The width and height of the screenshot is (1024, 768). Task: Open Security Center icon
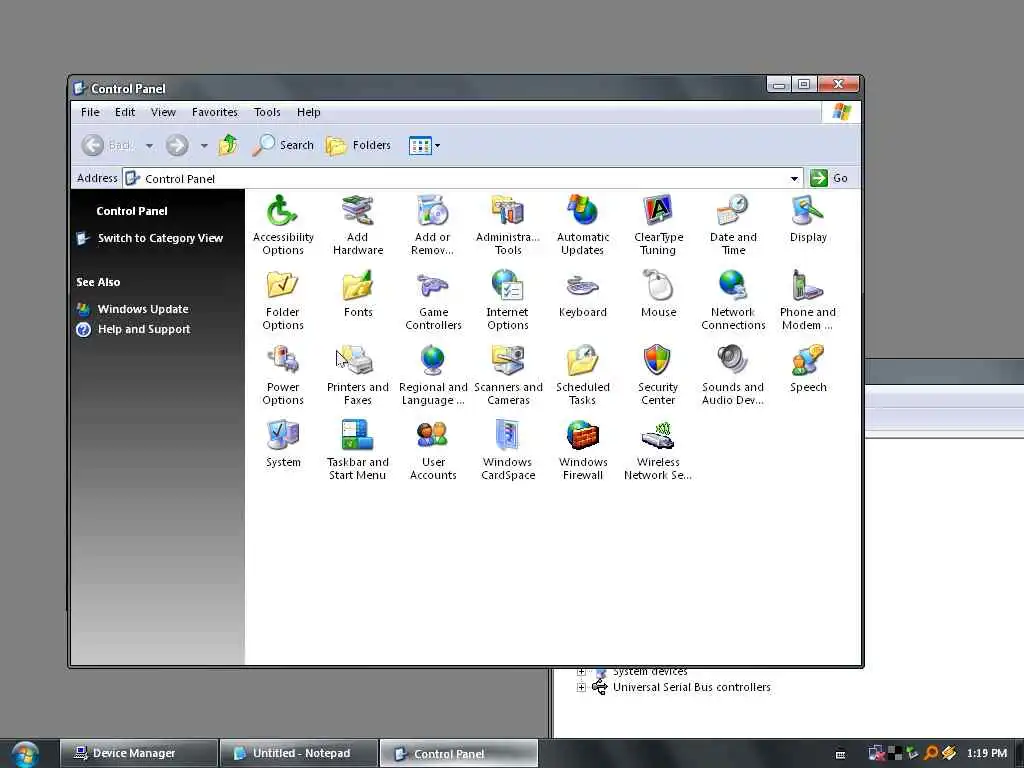click(x=658, y=376)
